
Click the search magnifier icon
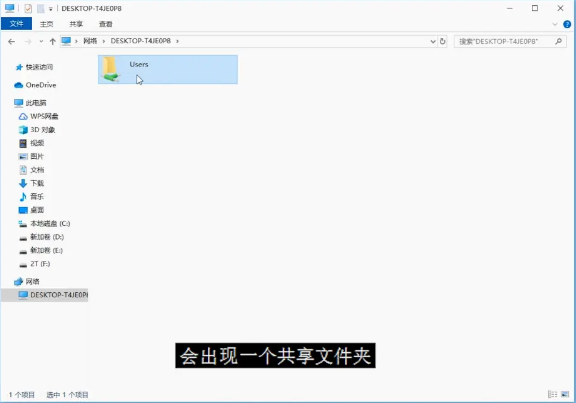pos(559,42)
